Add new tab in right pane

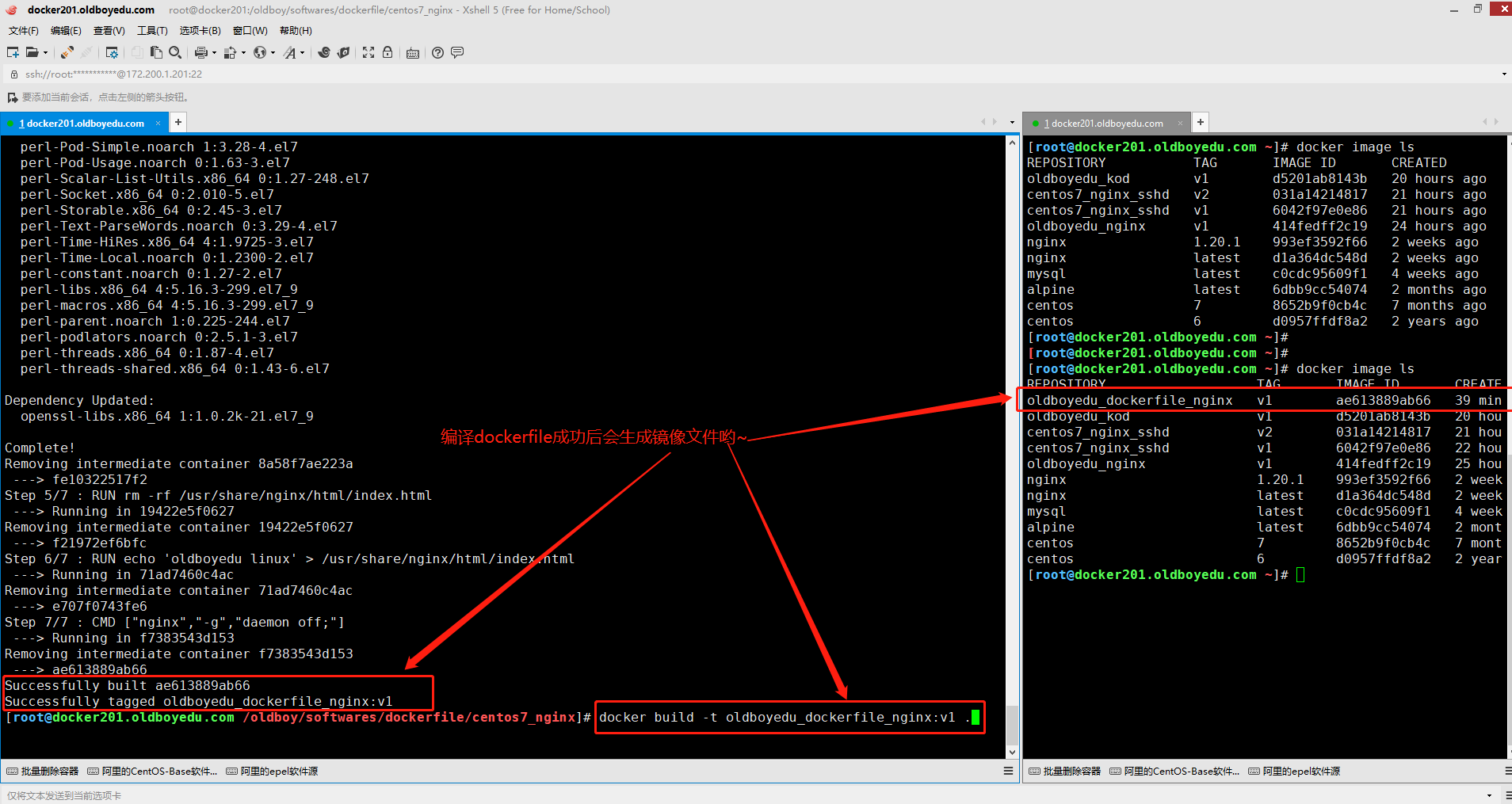pos(1201,122)
